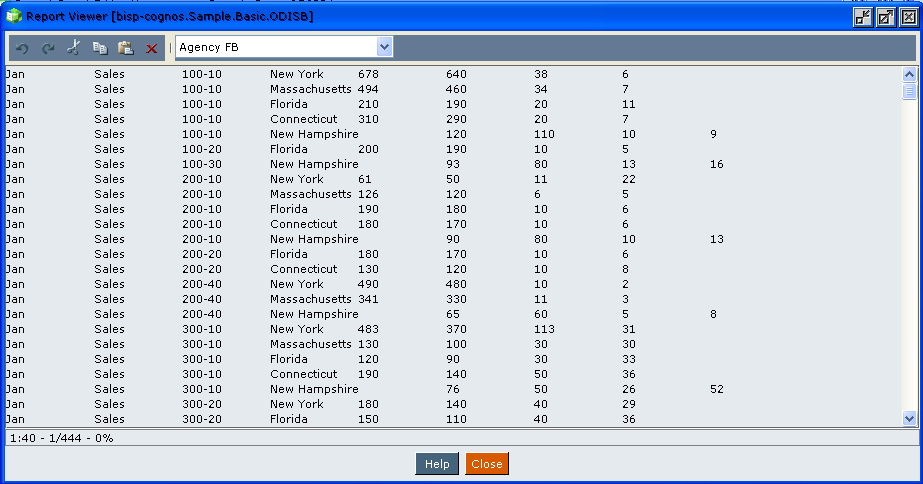The height and width of the screenshot is (484, 923).
Task: Click the red Delete X icon
Action: [151, 49]
